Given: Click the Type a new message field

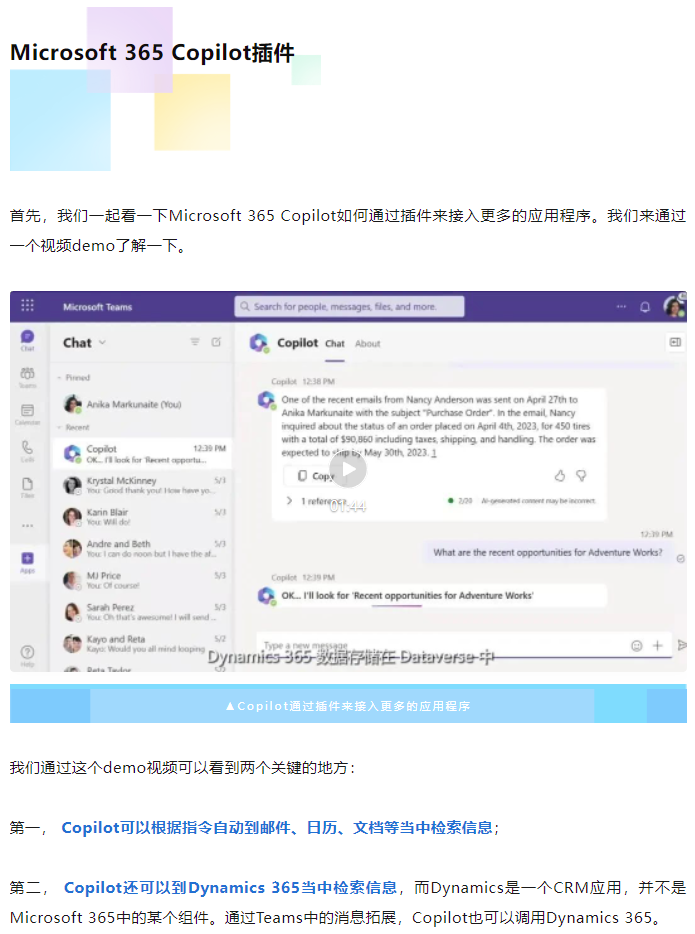Looking at the screenshot, I should click(x=441, y=646).
